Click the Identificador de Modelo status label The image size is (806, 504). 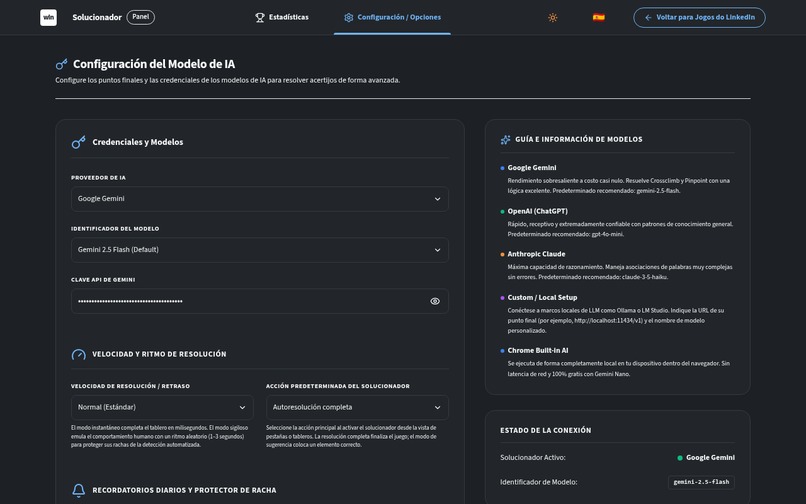pyautogui.click(x=539, y=482)
